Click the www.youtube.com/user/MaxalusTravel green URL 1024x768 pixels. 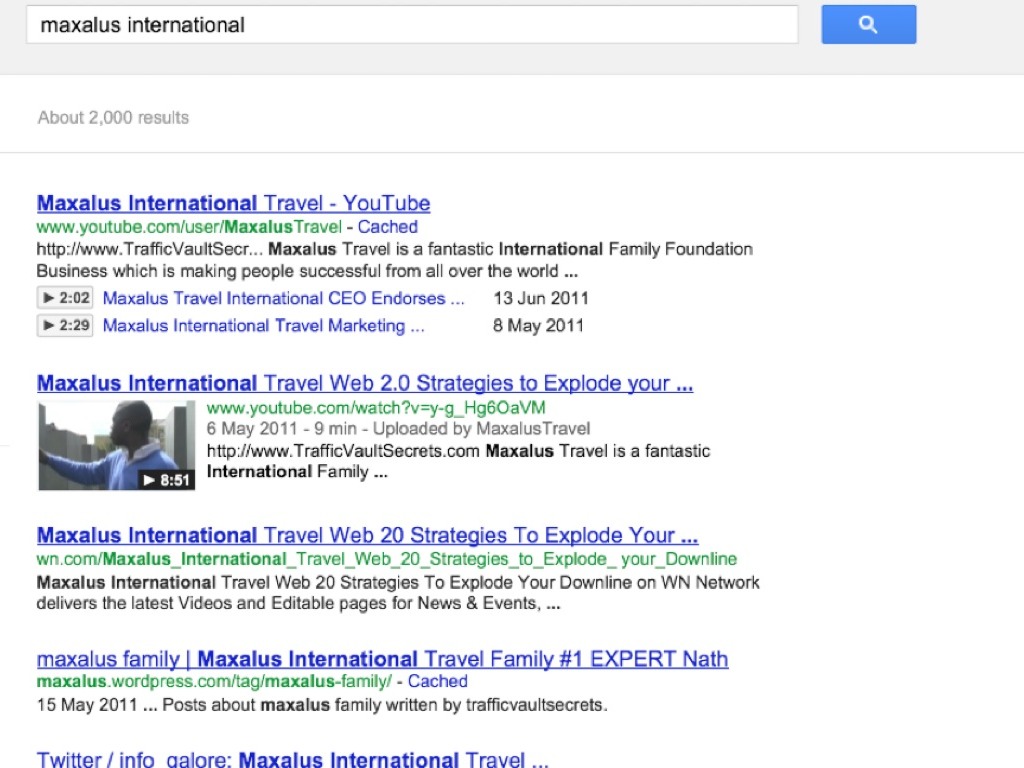[x=189, y=227]
